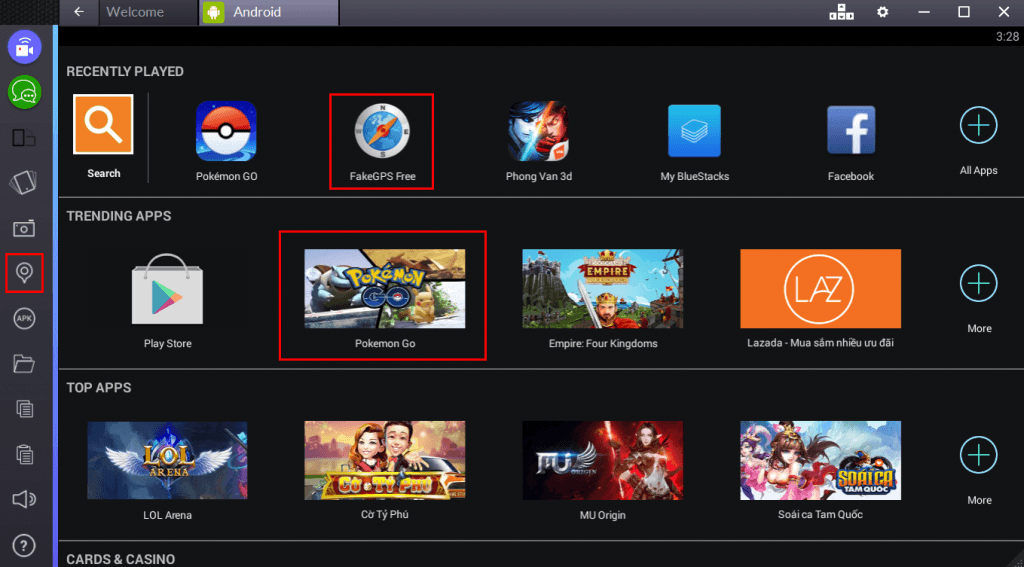The width and height of the screenshot is (1024, 567).
Task: Open the green chat bubble icon
Action: pos(25,92)
